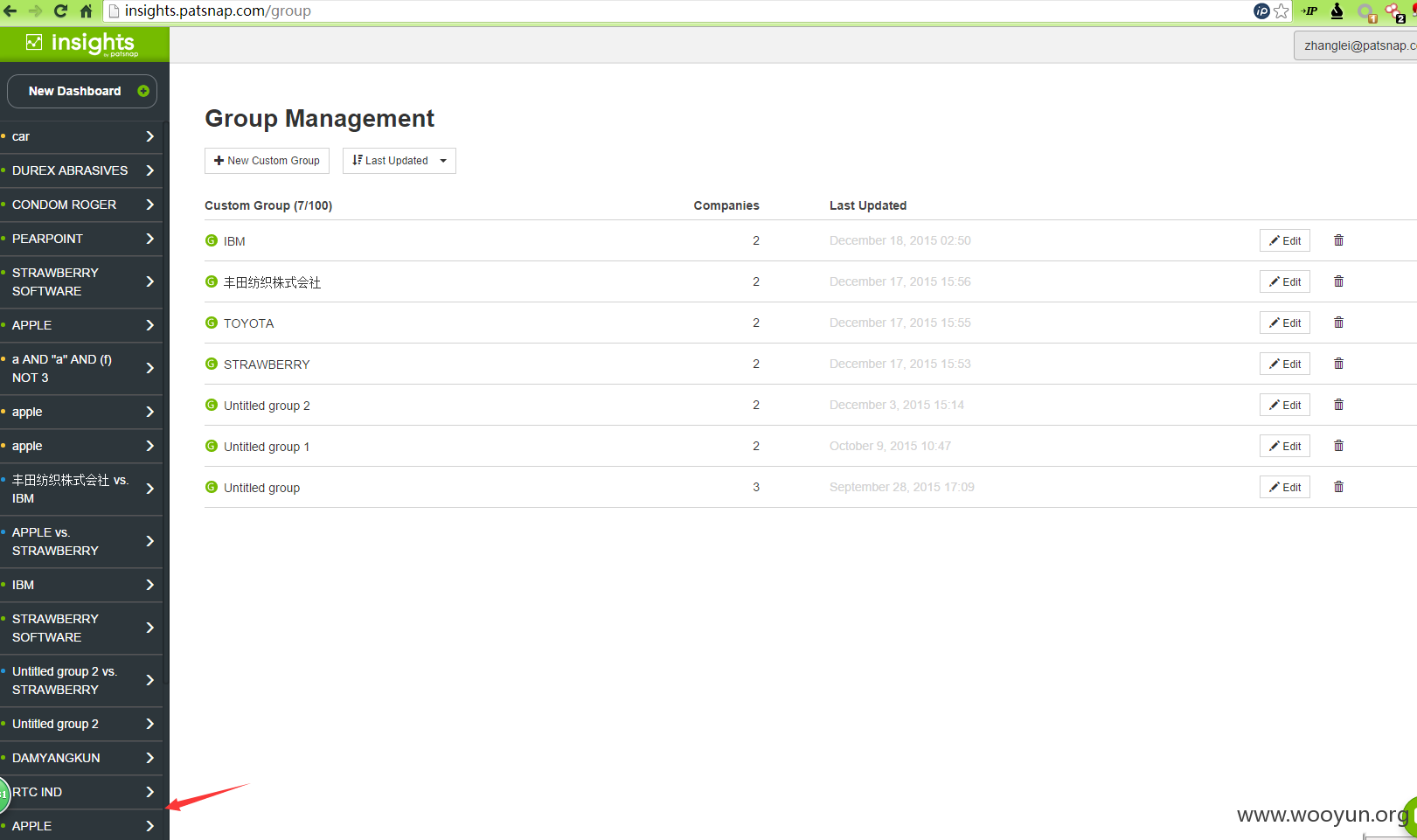Click the New Dashboard button

pos(82,91)
